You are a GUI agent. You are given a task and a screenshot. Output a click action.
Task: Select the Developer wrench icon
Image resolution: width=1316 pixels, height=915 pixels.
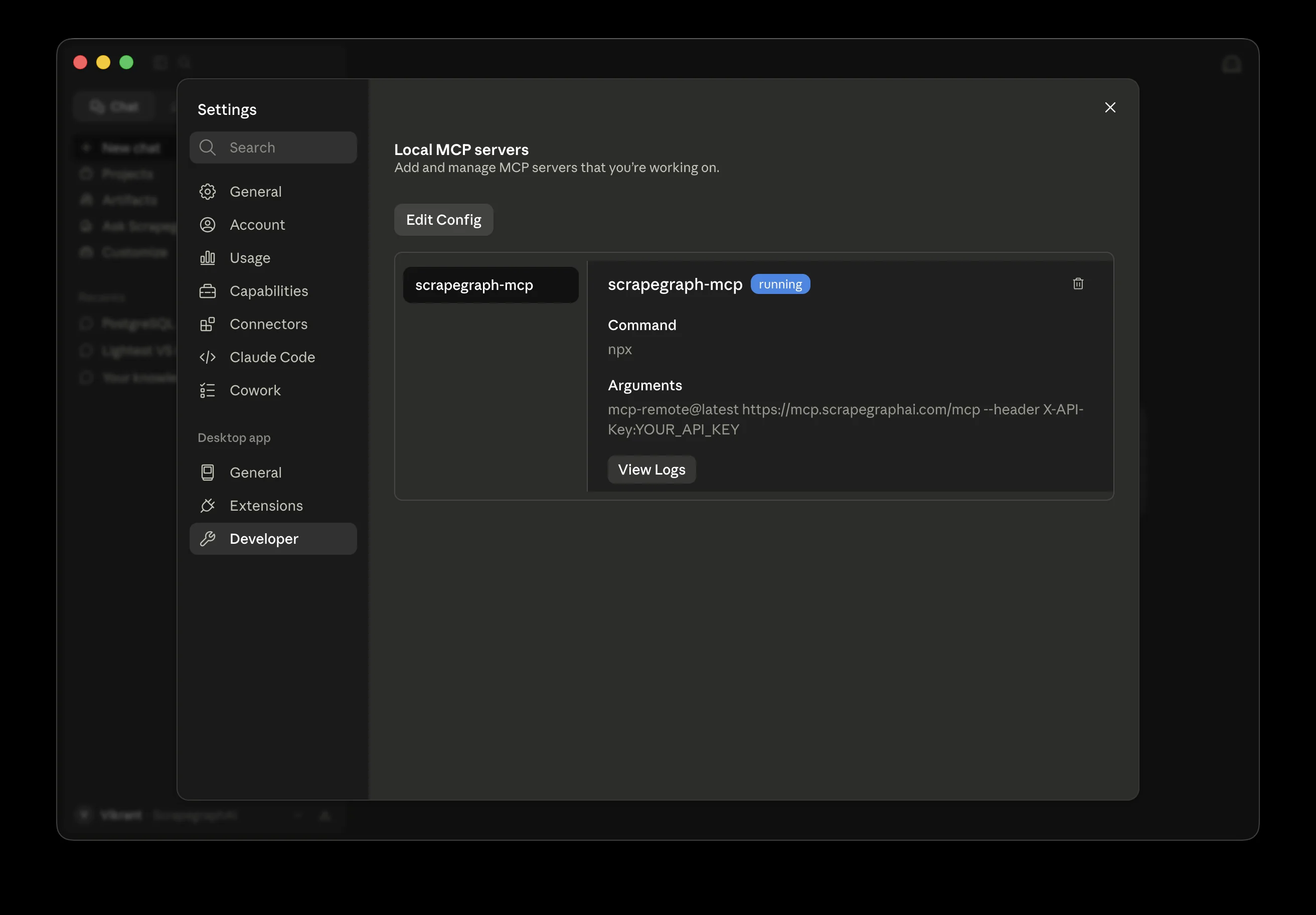pos(208,539)
